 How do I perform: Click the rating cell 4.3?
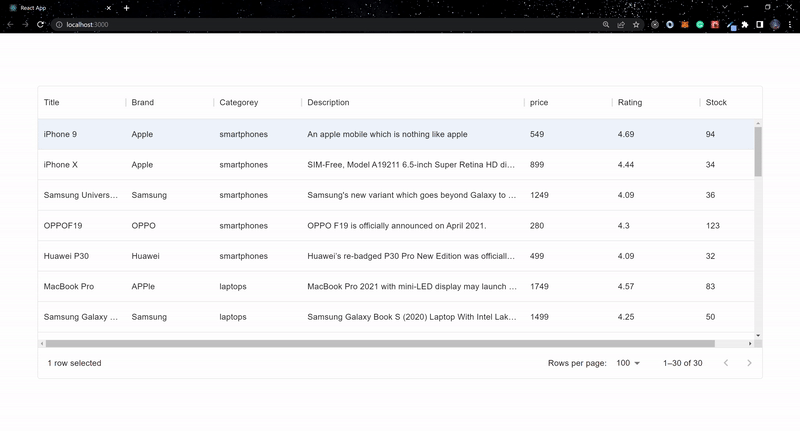pyautogui.click(x=656, y=225)
